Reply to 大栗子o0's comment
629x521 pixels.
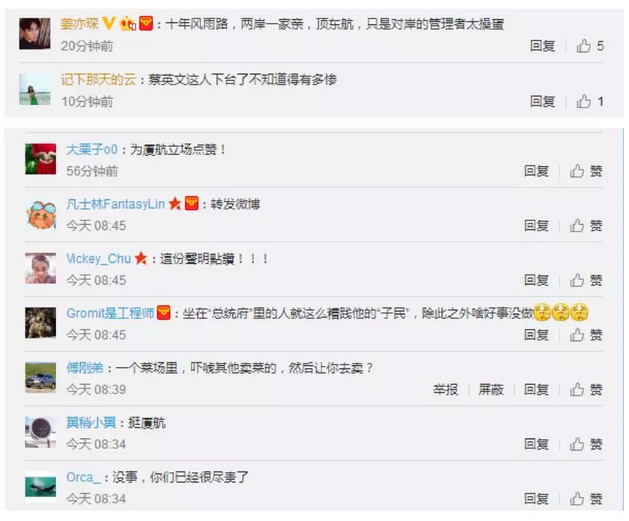coord(536,171)
